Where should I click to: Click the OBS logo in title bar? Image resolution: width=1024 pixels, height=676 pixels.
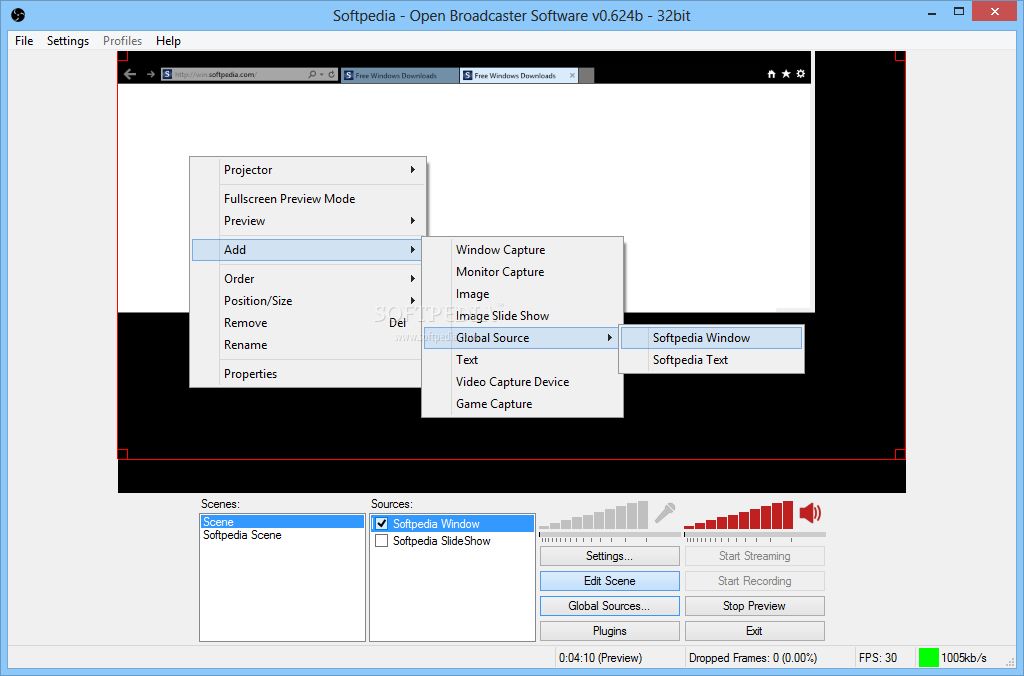point(18,14)
